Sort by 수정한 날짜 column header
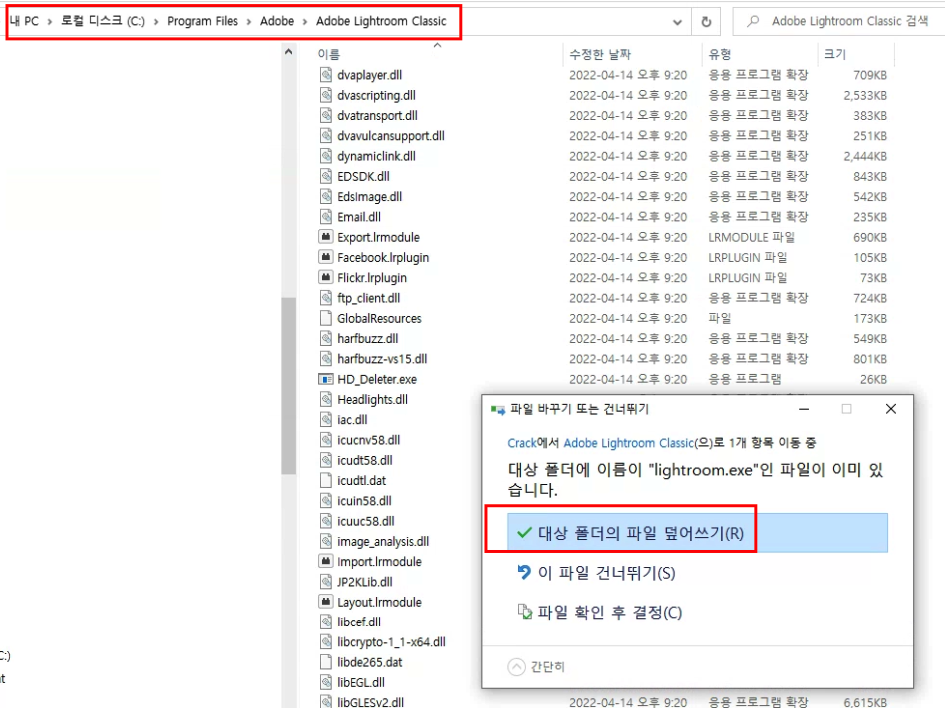 coord(600,54)
